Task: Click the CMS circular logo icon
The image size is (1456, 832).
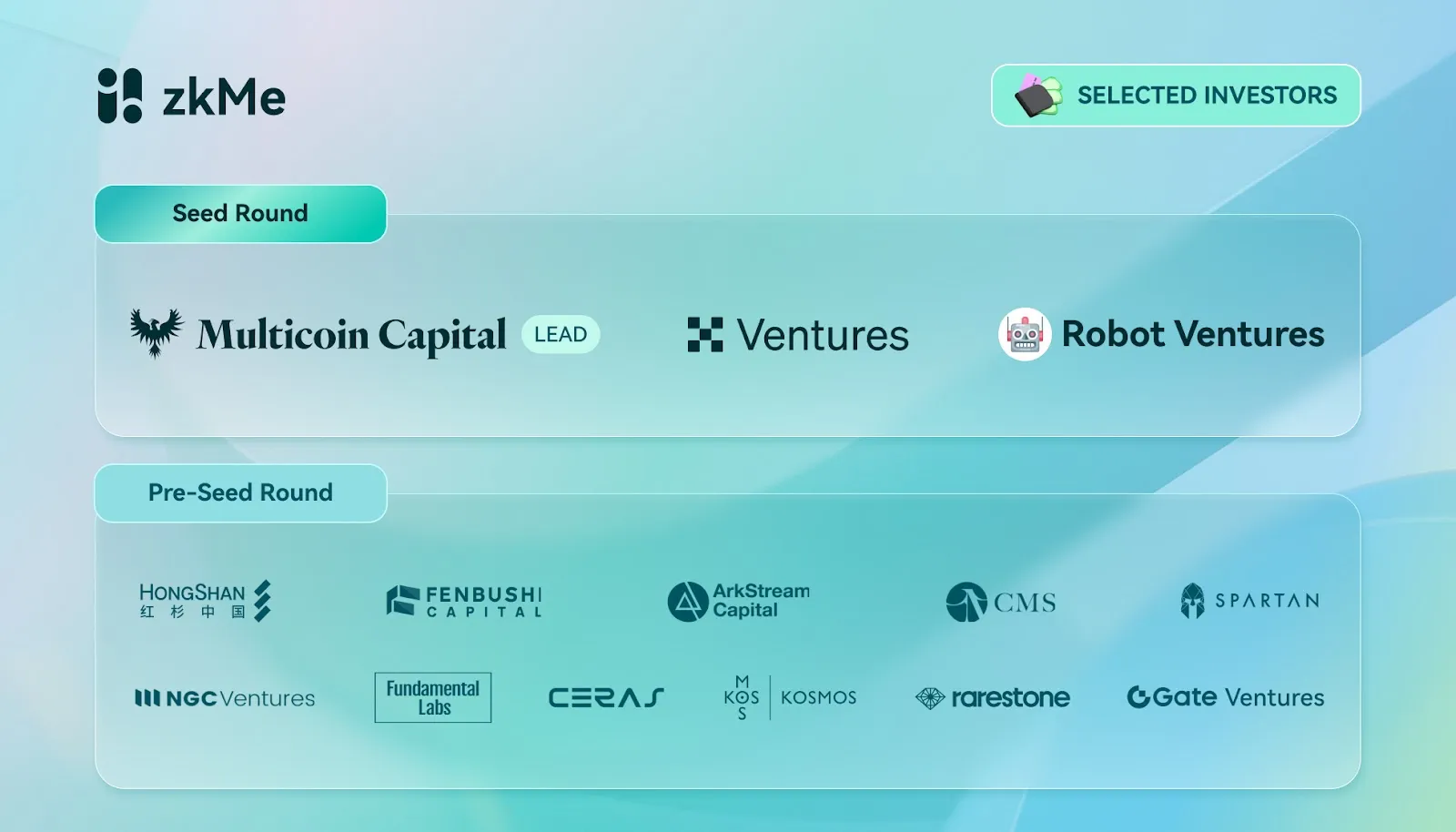Action: coord(966,602)
